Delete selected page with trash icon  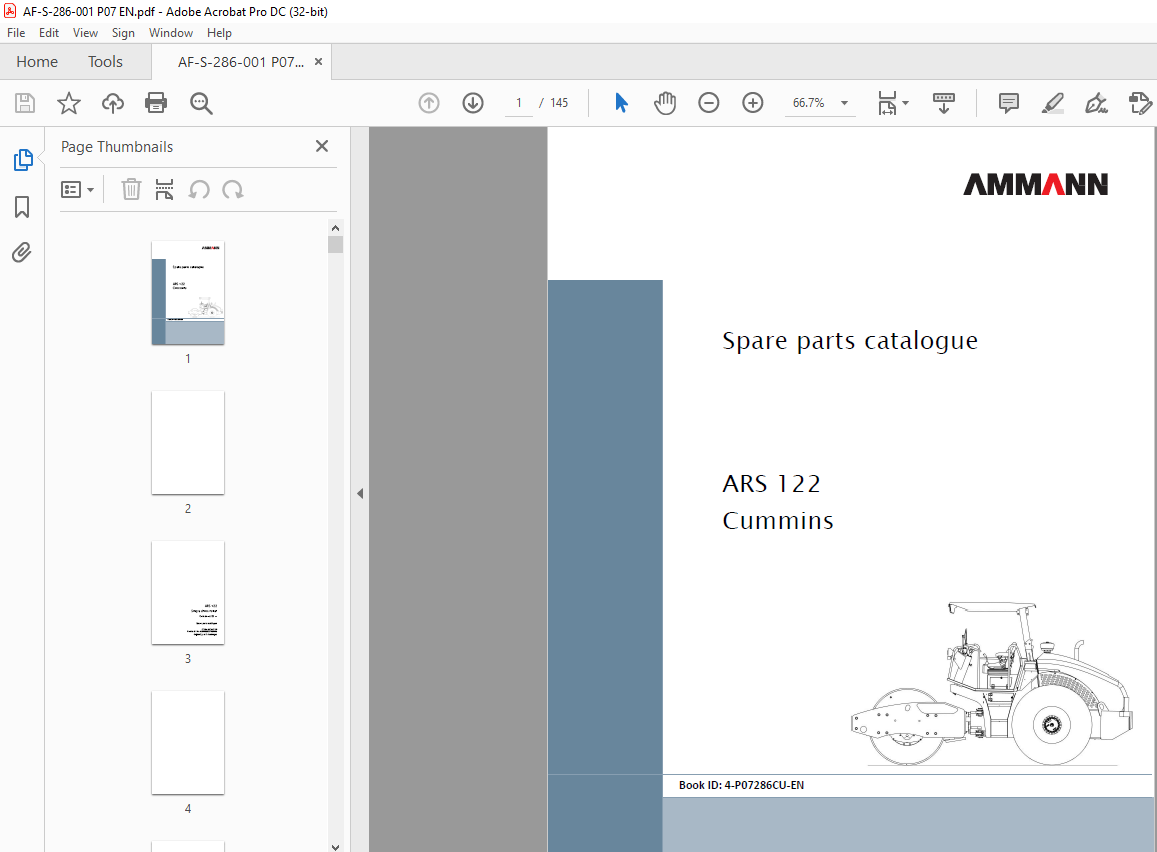coord(131,190)
